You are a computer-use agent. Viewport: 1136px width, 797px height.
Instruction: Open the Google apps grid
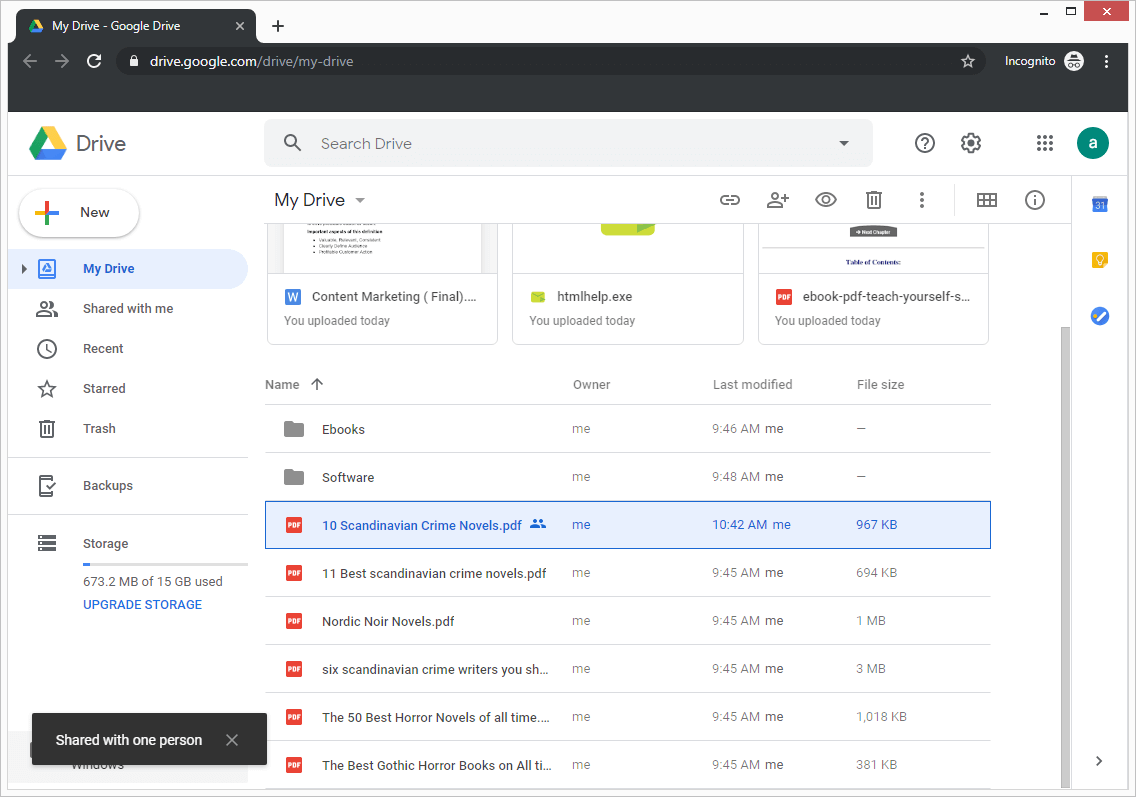coord(1045,143)
